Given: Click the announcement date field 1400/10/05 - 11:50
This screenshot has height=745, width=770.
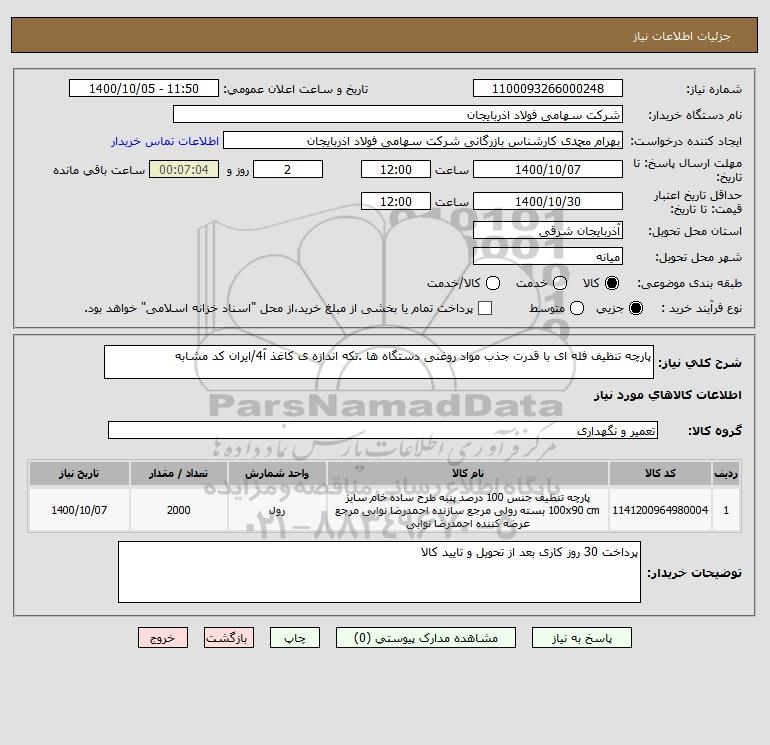Looking at the screenshot, I should click(x=144, y=89).
